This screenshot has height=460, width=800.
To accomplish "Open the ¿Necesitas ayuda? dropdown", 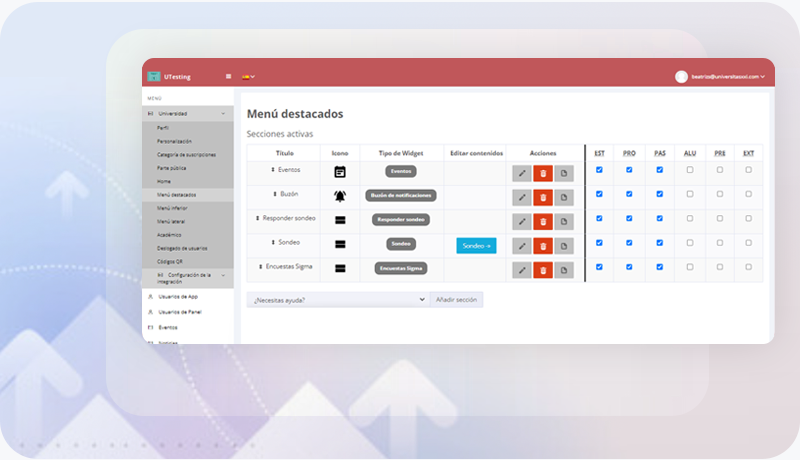I will pyautogui.click(x=338, y=299).
